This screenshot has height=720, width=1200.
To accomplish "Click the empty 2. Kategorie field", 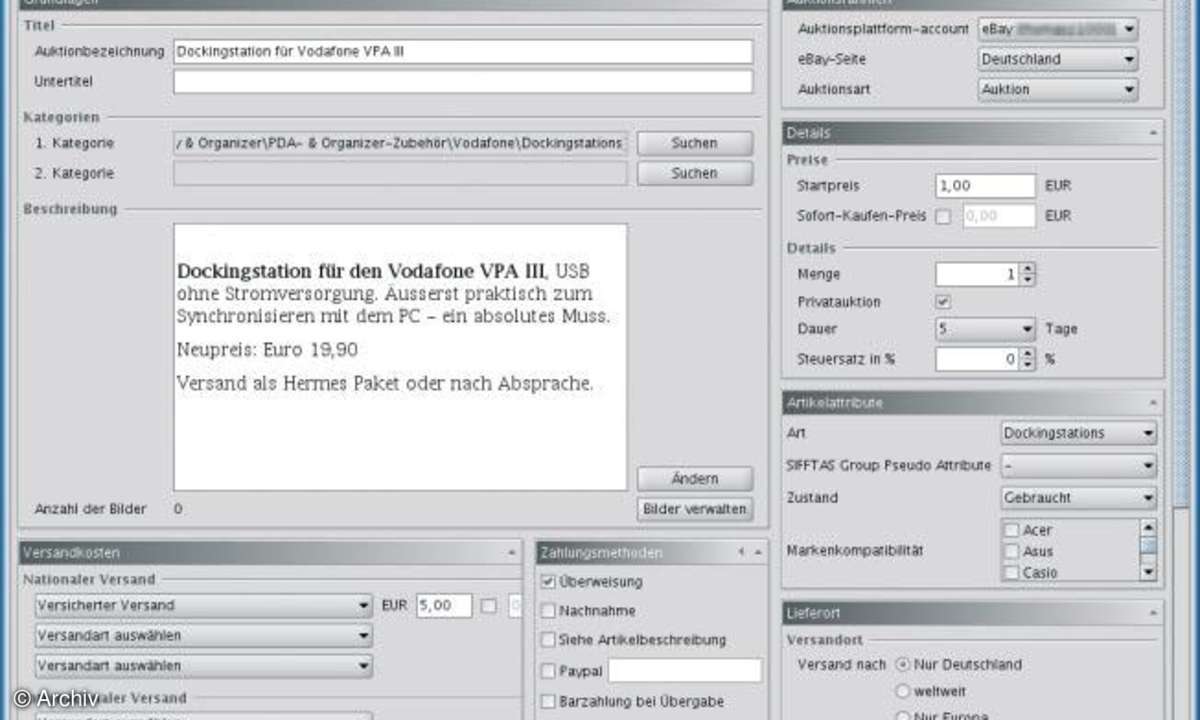I will pos(400,173).
